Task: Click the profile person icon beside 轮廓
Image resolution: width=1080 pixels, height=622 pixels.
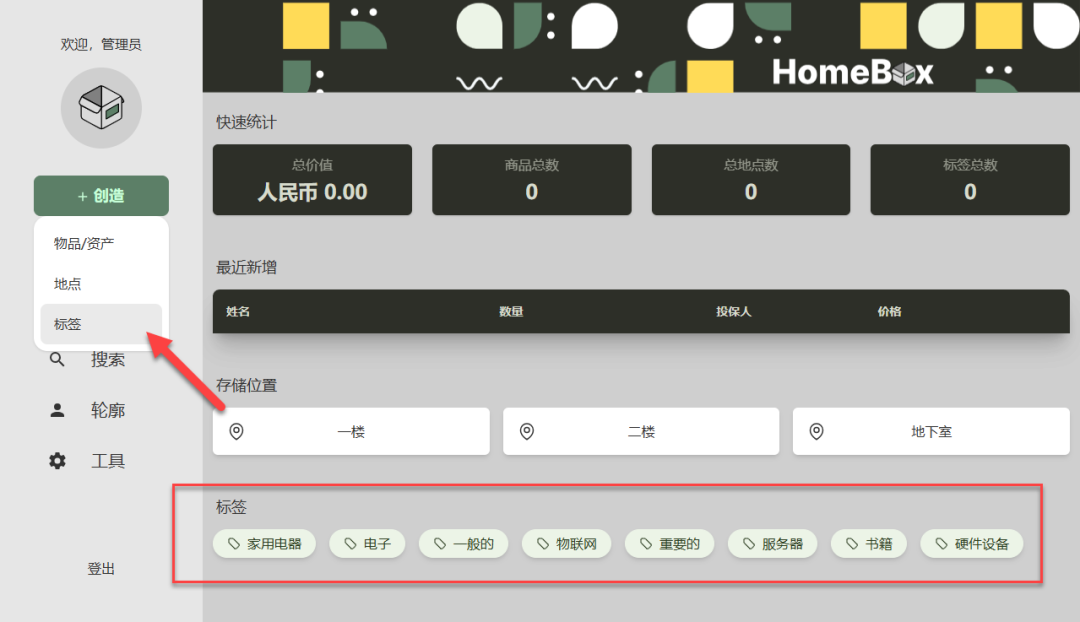Action: [57, 409]
